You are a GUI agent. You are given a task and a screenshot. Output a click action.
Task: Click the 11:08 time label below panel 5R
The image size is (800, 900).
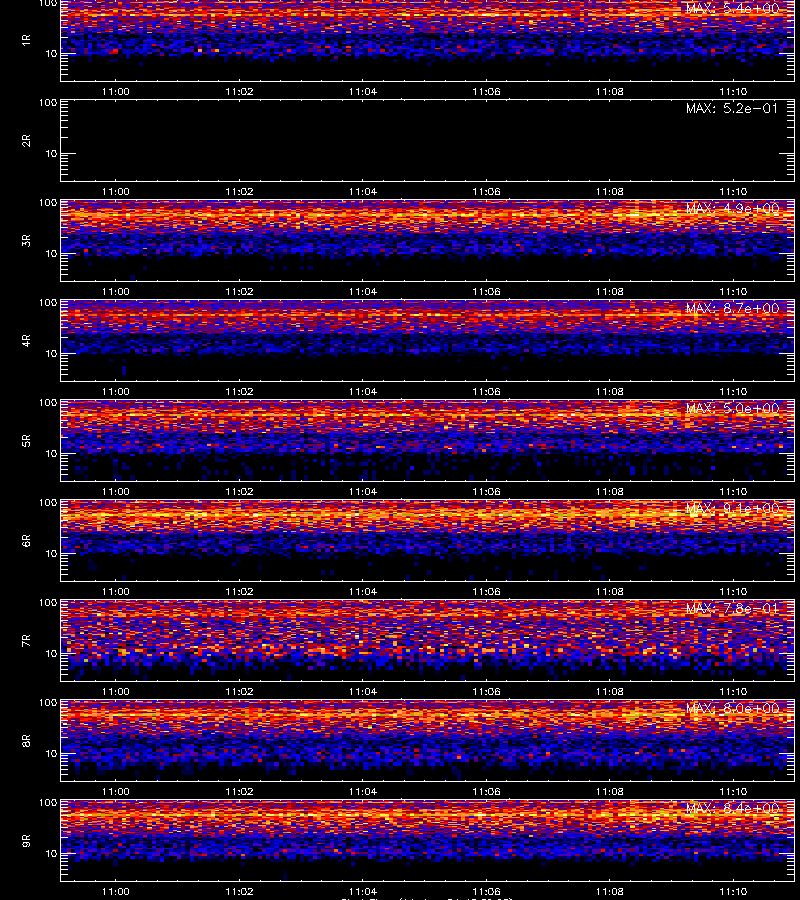(x=609, y=491)
